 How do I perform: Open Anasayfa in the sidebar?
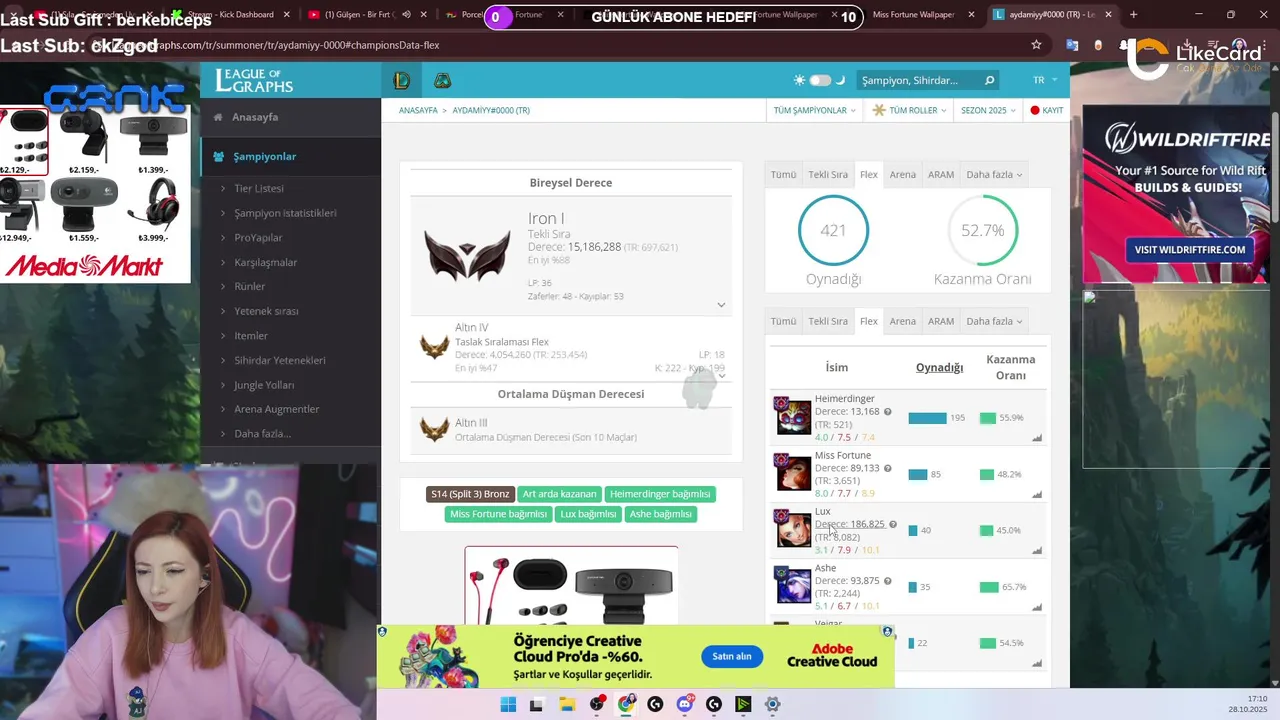pyautogui.click(x=255, y=117)
